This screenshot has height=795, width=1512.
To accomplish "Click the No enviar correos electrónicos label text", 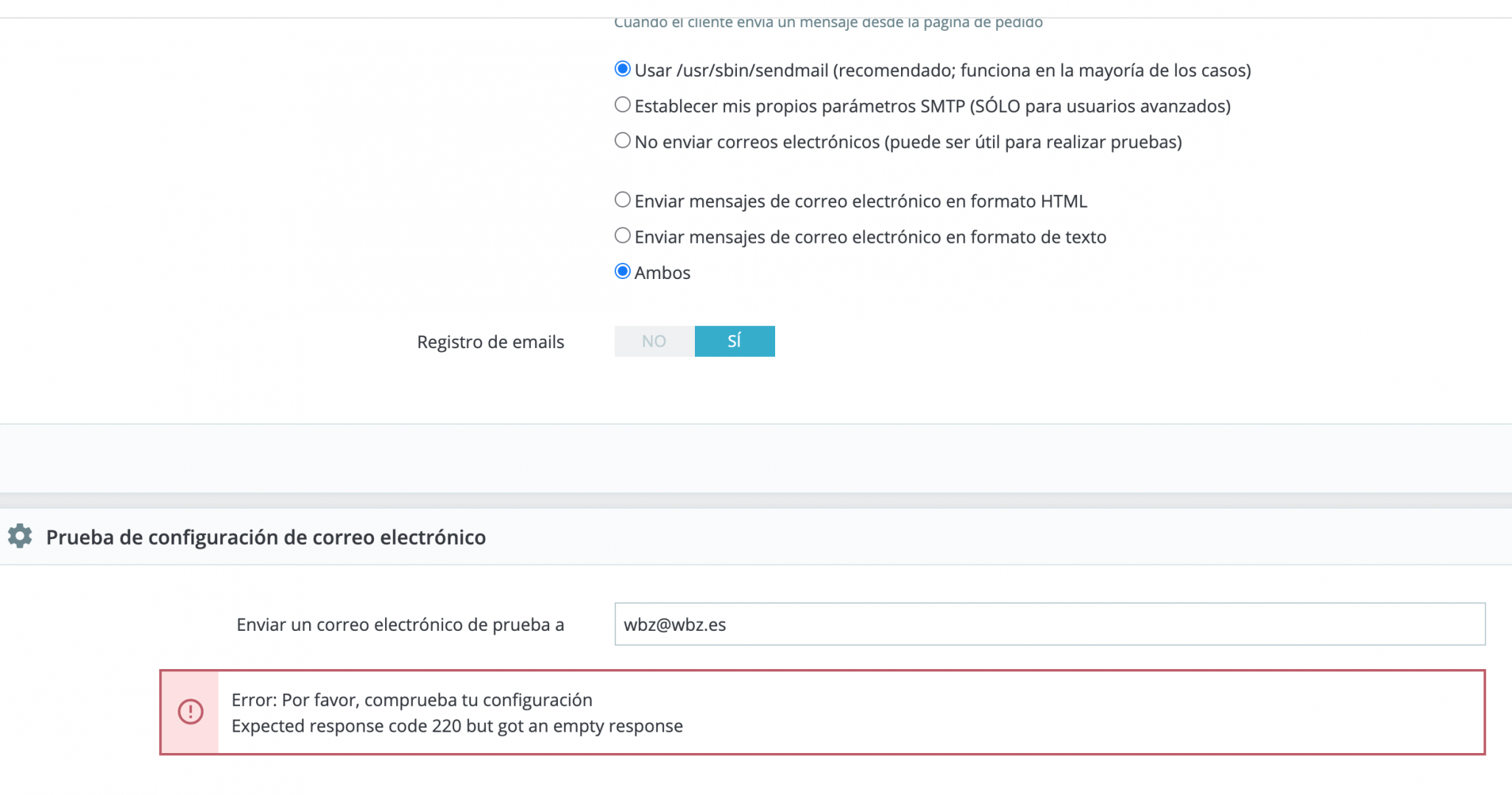I will tap(908, 142).
